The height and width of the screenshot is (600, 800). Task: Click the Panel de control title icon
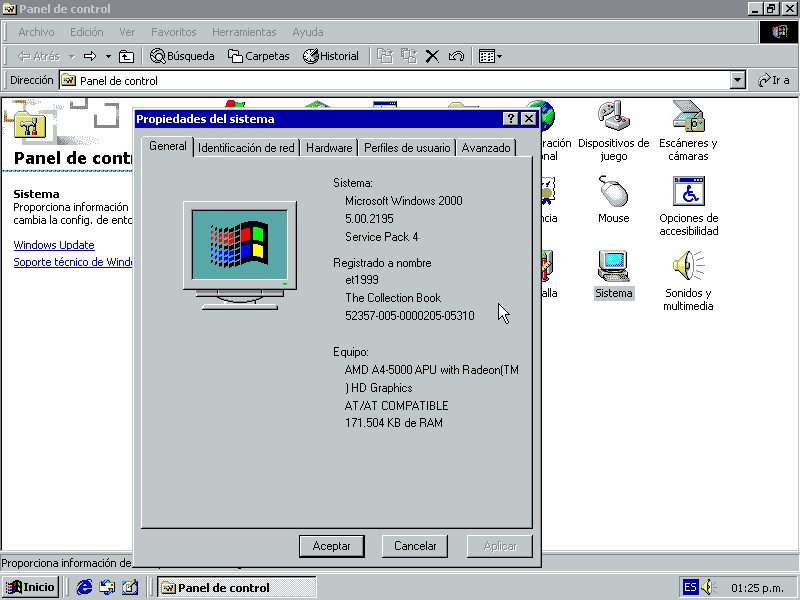click(x=10, y=9)
